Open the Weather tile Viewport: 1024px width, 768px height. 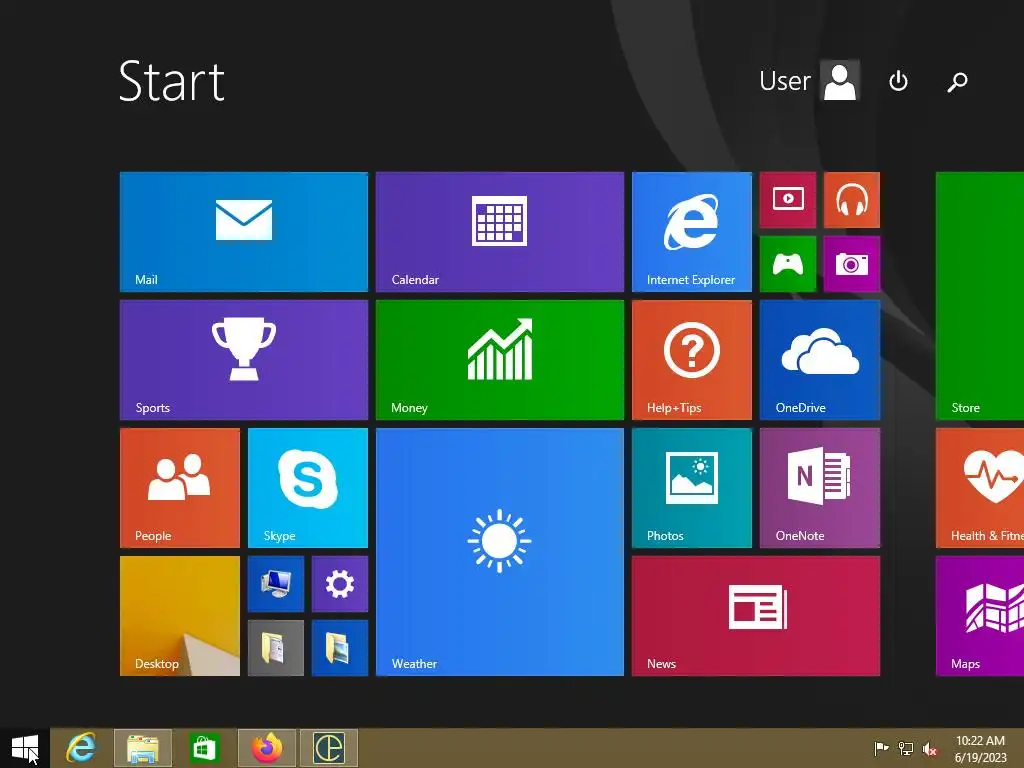click(500, 552)
